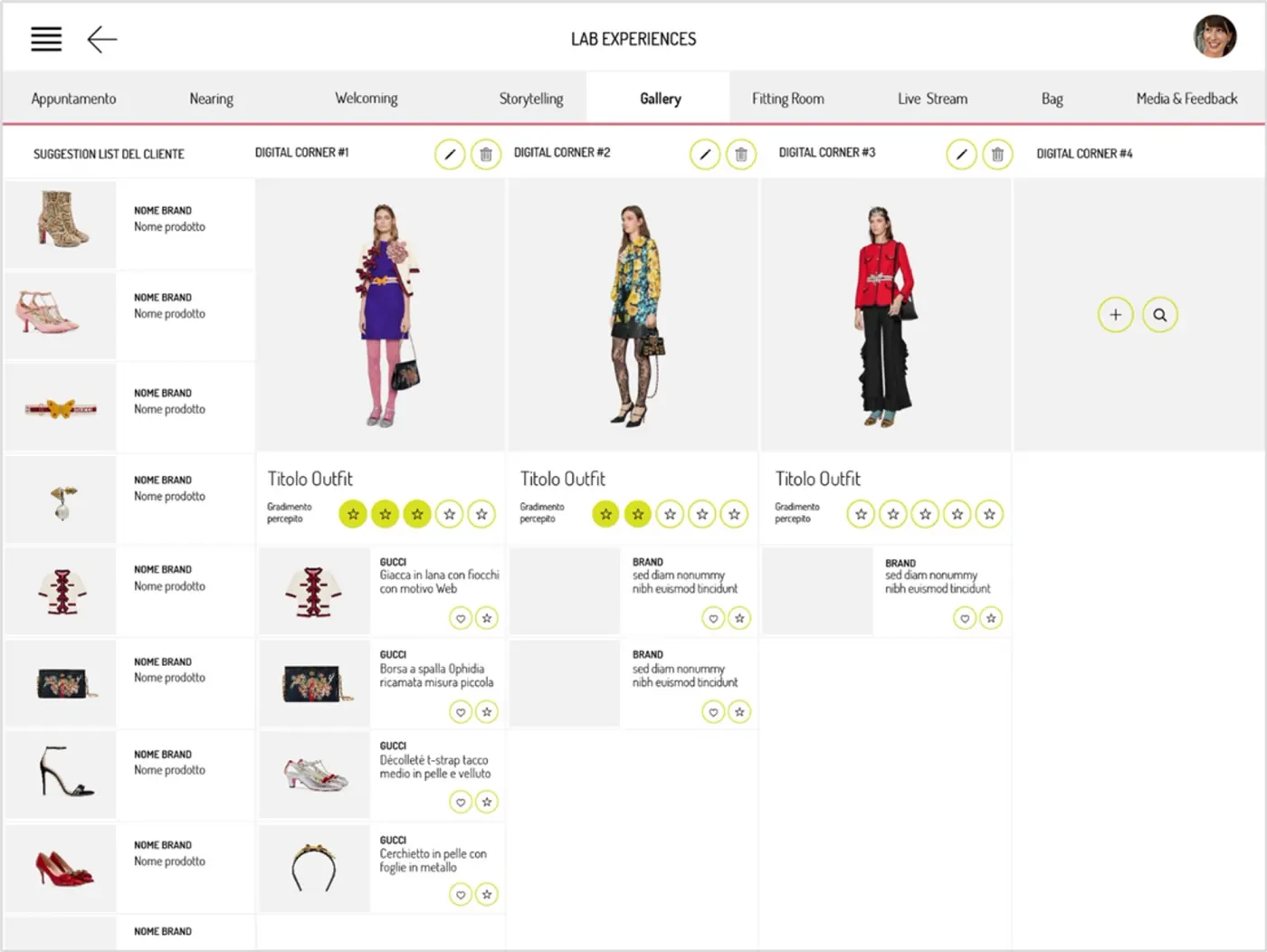Set fourth rating star for Corner #1 outfit

pos(449,514)
